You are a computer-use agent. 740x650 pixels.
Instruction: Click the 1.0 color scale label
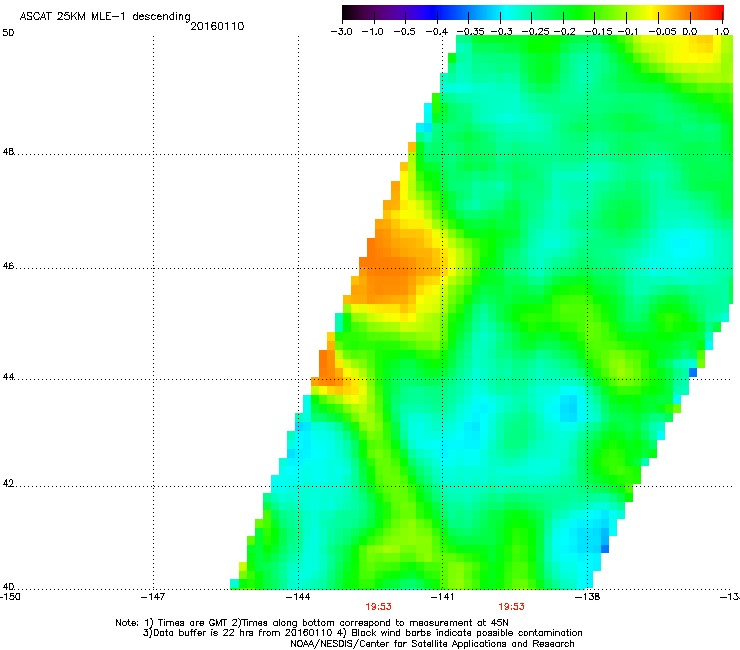coord(722,32)
